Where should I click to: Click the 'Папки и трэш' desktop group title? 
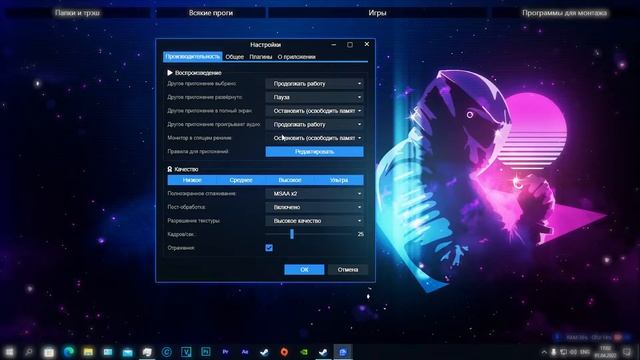[x=77, y=13]
